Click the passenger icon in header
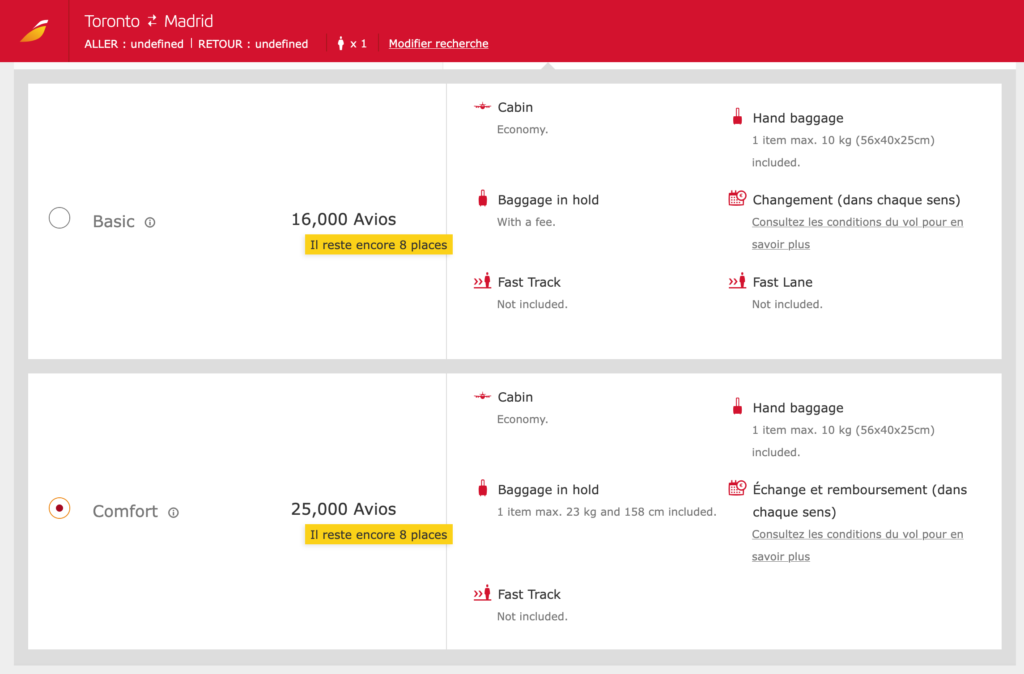Image resolution: width=1024 pixels, height=674 pixels. [x=341, y=43]
